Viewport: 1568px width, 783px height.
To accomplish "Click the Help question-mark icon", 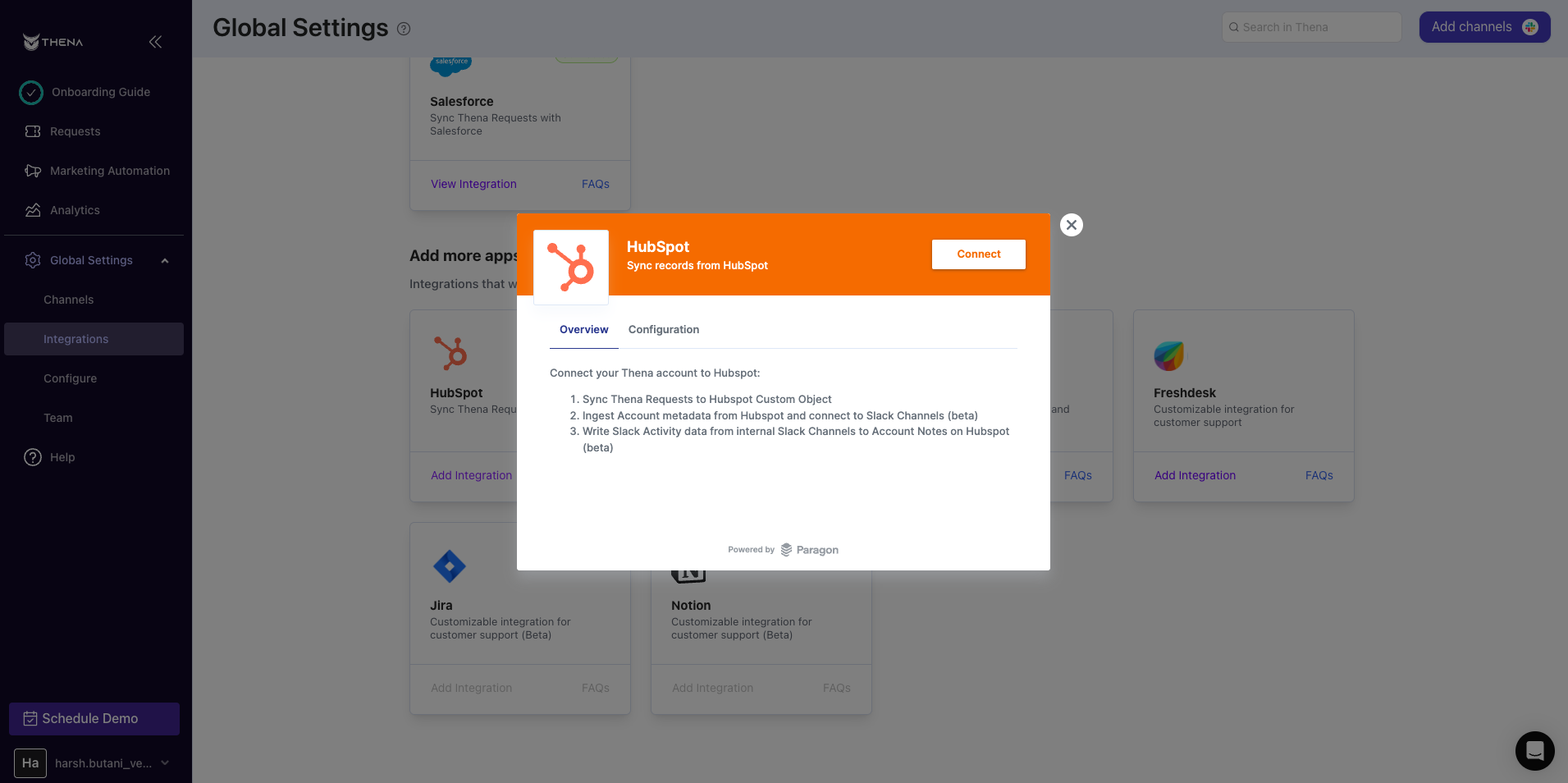I will tap(33, 457).
